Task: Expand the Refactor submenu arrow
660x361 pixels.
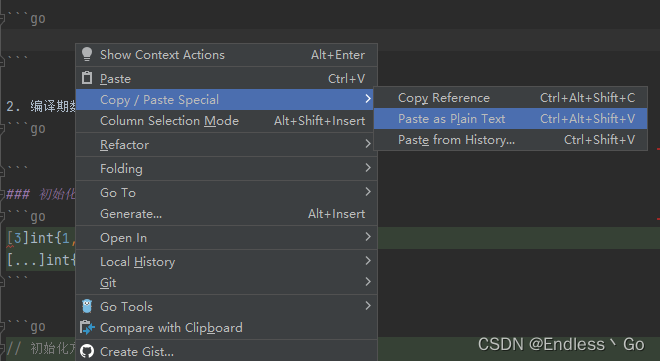Action: [368, 144]
